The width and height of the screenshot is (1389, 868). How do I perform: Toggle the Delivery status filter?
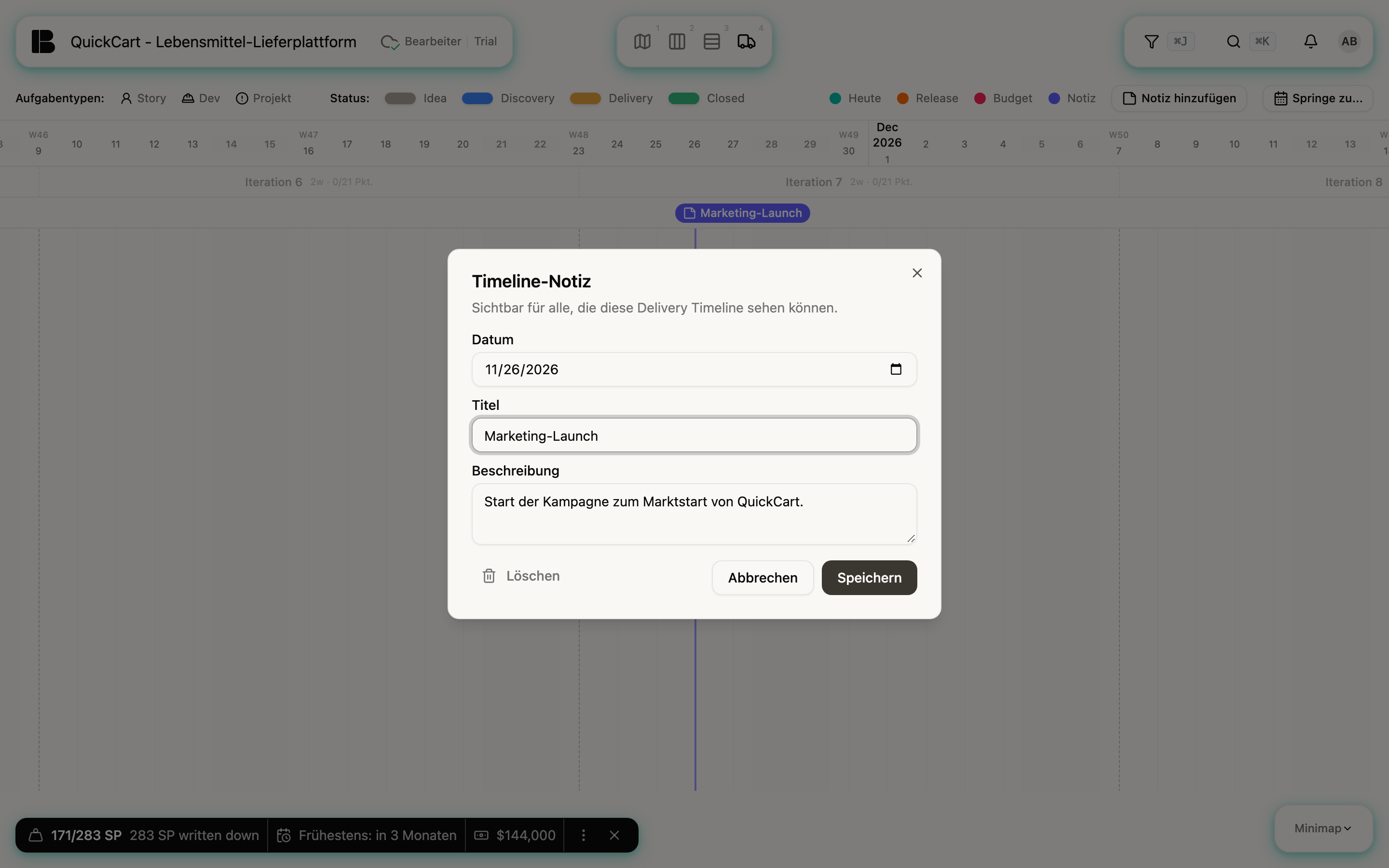(x=611, y=98)
